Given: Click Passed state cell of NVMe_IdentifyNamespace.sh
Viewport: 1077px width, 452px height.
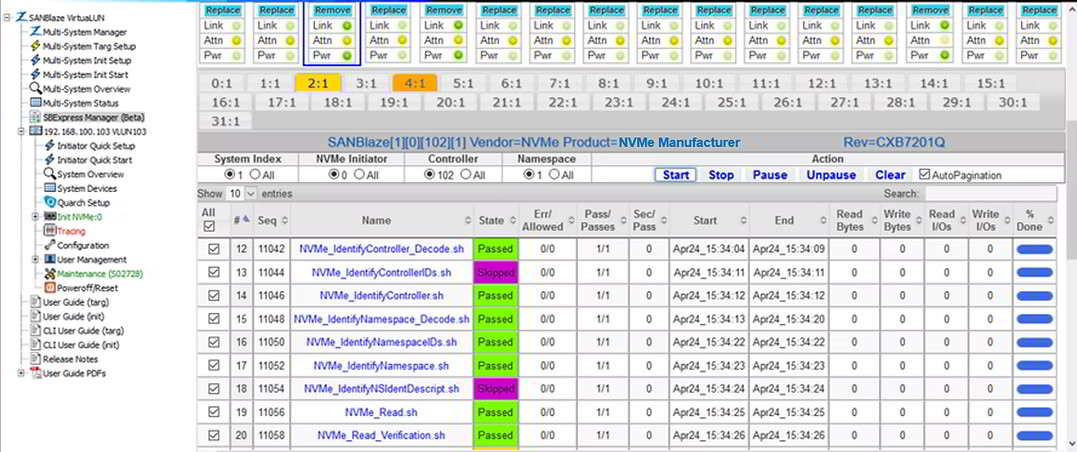Looking at the screenshot, I should coord(496,365).
